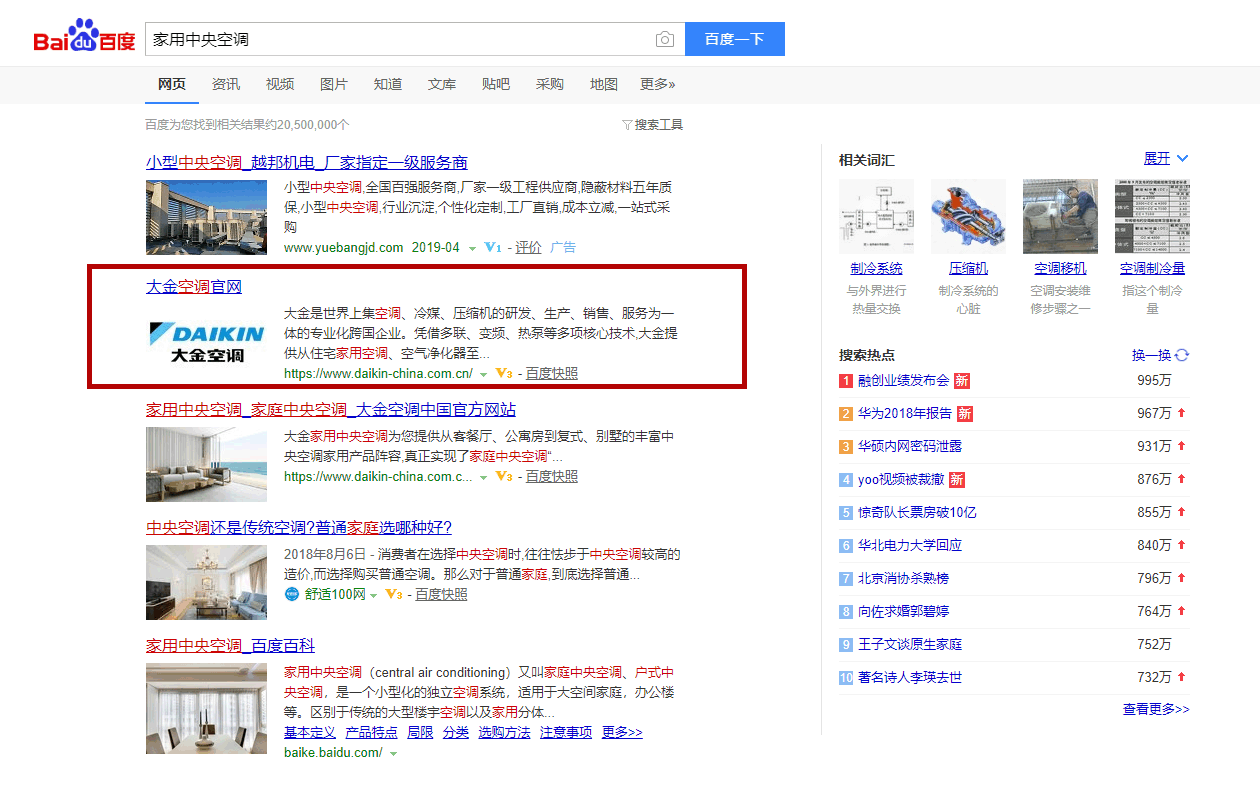Open camera image search icon
Screen dimensions: 1260x794
tap(664, 39)
